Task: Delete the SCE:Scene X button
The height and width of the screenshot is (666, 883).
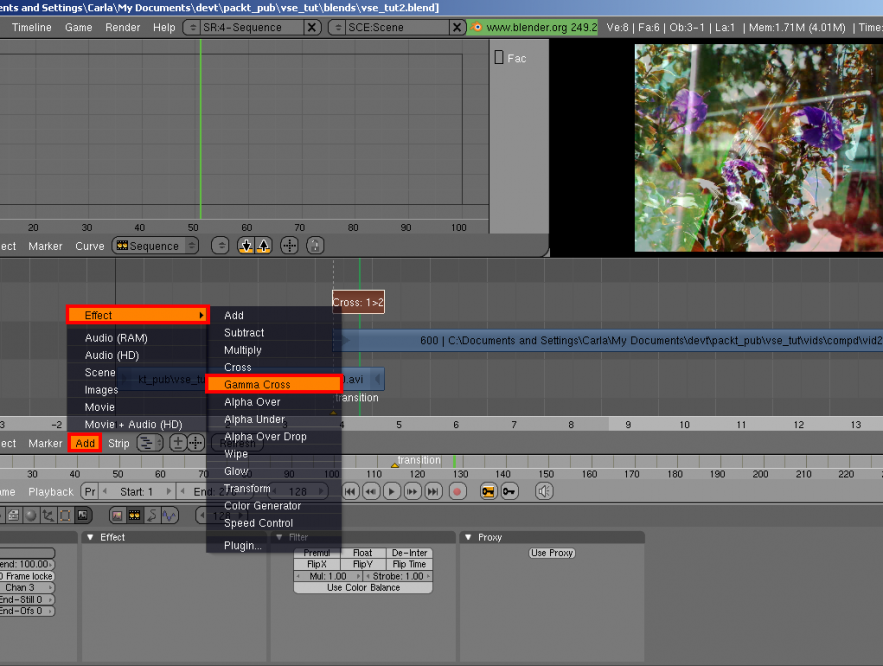Action: 457,27
